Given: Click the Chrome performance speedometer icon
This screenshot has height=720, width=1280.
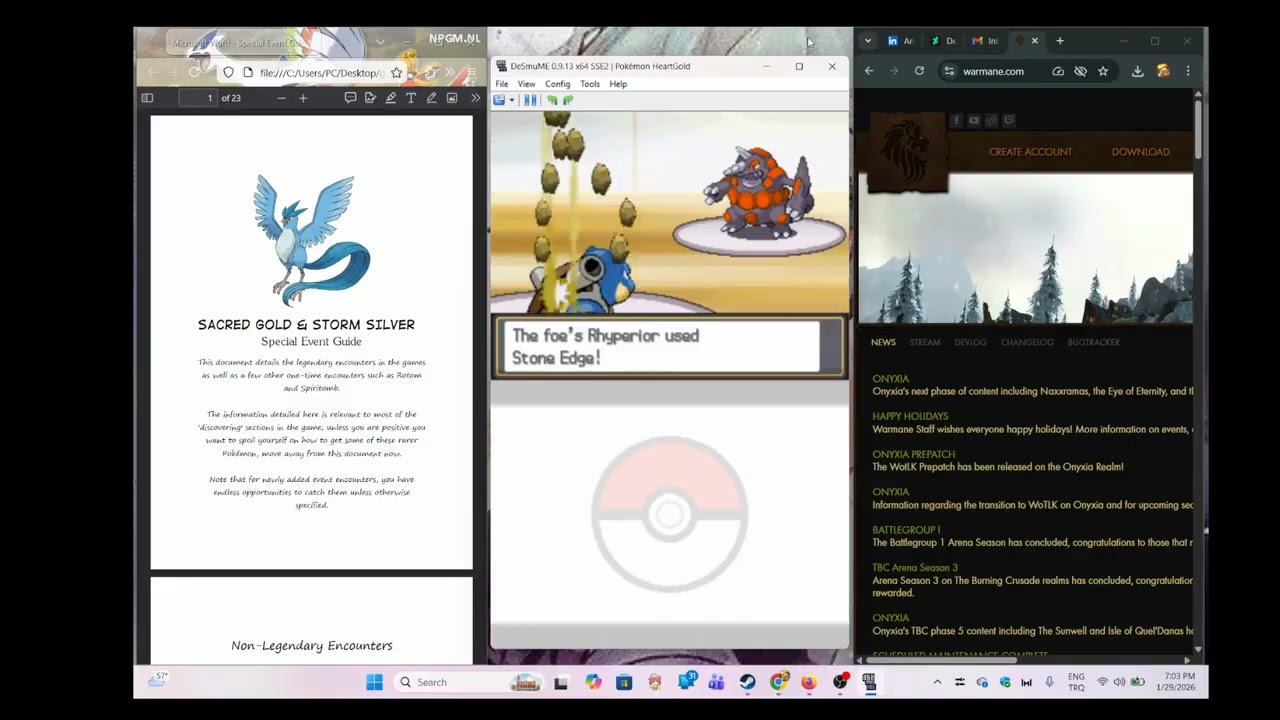Looking at the screenshot, I should point(1058,71).
